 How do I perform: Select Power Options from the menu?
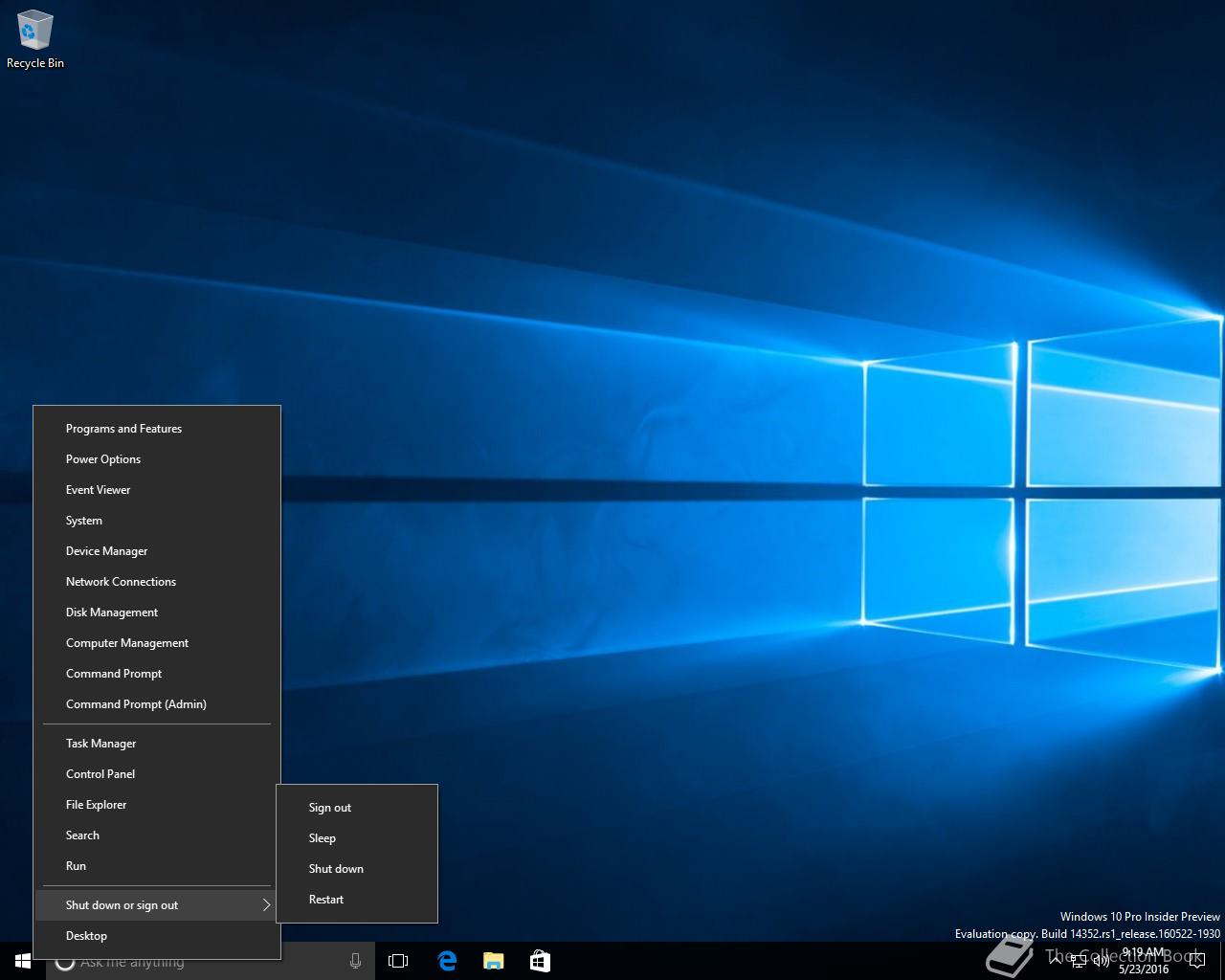[158, 459]
